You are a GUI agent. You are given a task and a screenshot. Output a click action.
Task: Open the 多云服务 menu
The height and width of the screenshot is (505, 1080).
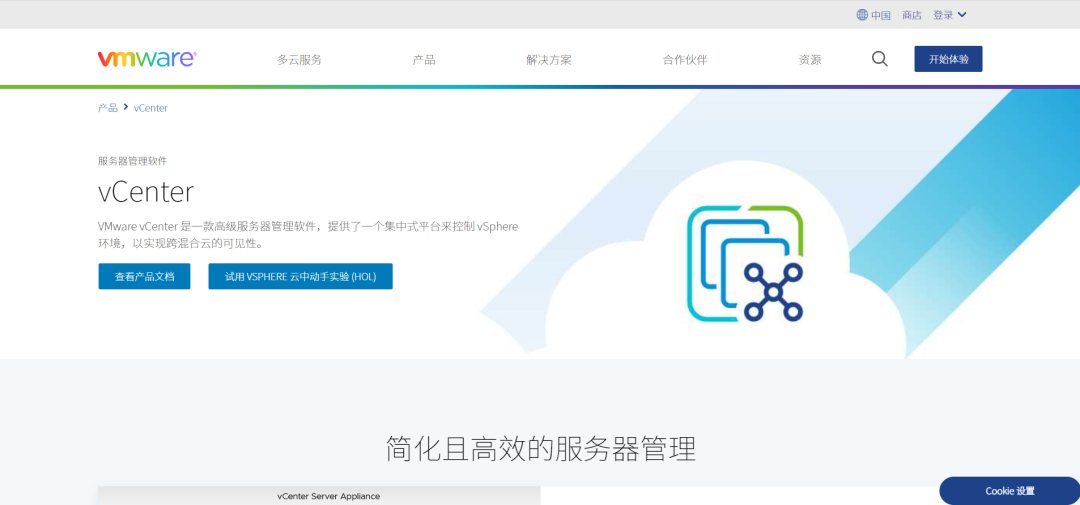point(300,60)
